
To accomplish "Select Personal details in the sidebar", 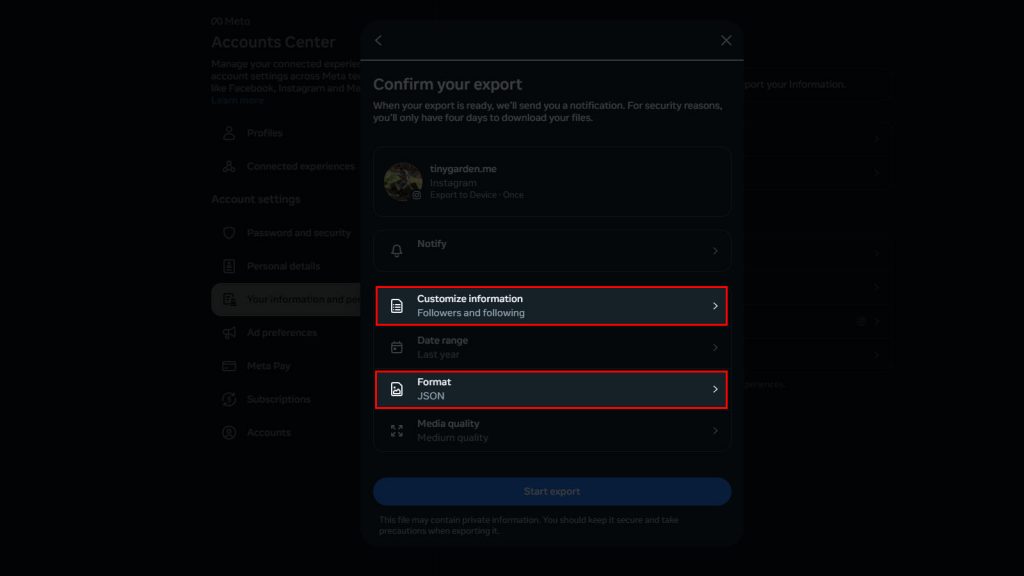I will (283, 266).
